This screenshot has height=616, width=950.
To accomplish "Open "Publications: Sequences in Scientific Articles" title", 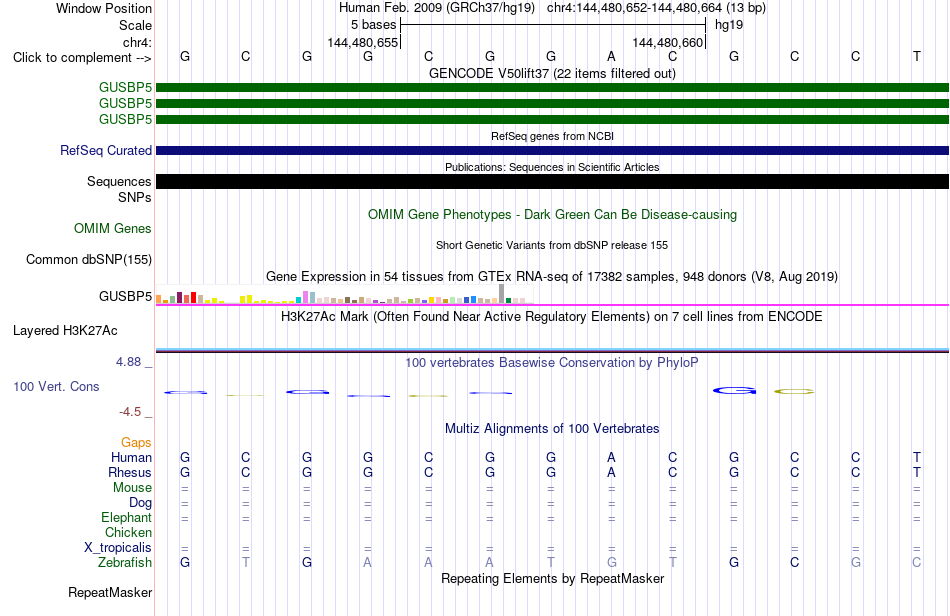I will [x=552, y=167].
